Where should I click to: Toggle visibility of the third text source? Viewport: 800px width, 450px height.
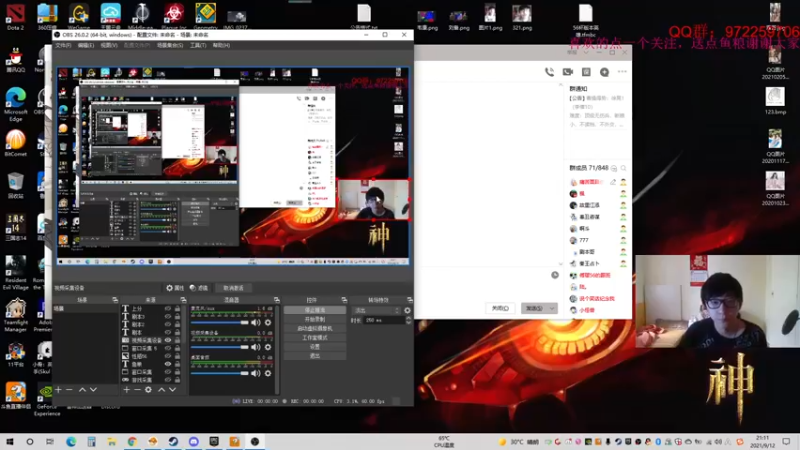click(x=167, y=324)
